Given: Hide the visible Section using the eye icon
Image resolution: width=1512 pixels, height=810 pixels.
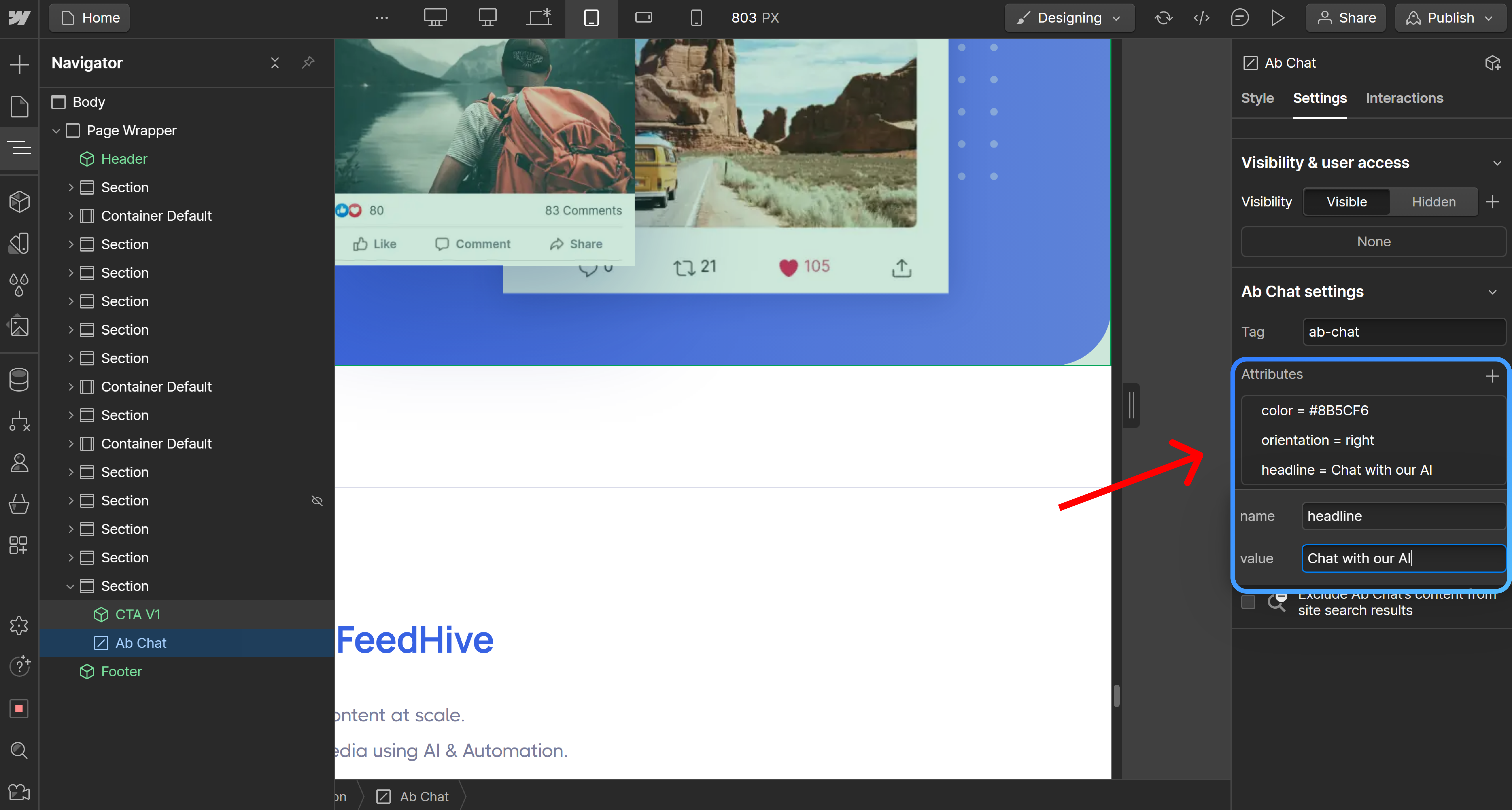Looking at the screenshot, I should (317, 501).
